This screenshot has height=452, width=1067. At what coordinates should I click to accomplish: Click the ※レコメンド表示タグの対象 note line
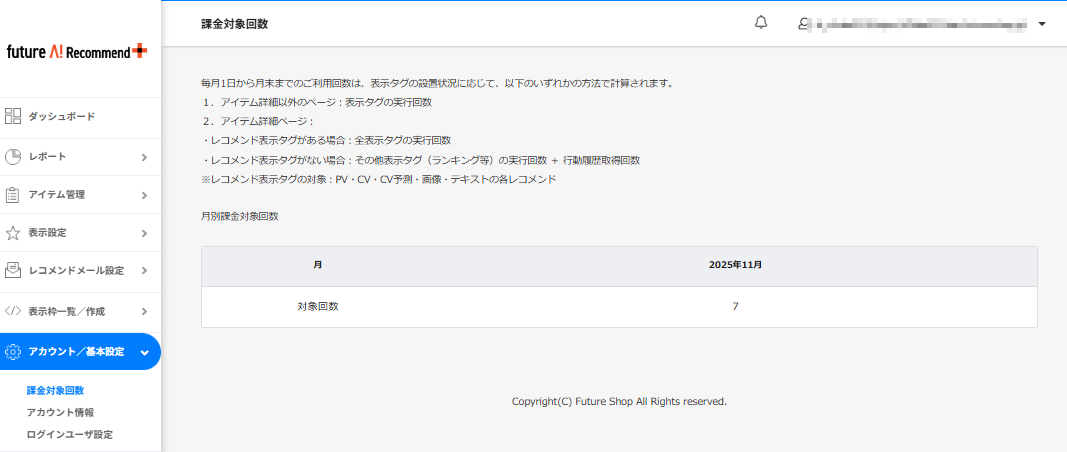point(378,179)
